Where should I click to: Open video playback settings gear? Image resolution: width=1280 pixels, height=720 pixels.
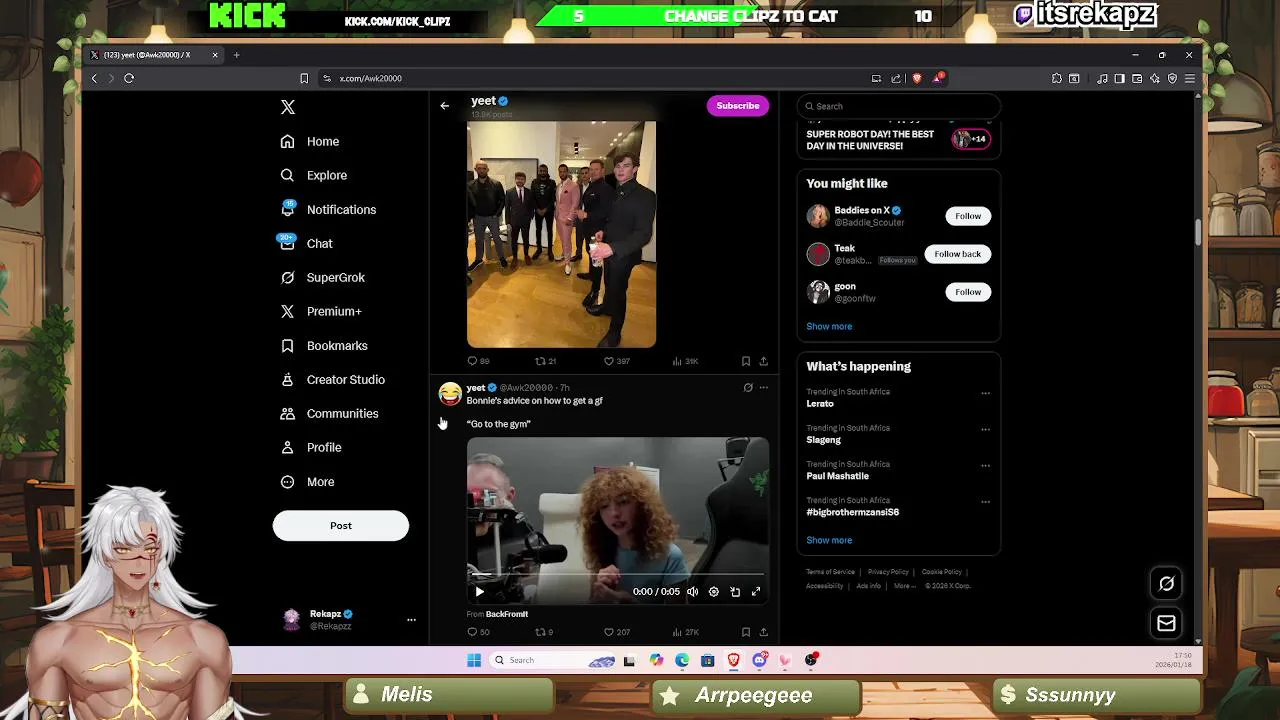pos(714,592)
